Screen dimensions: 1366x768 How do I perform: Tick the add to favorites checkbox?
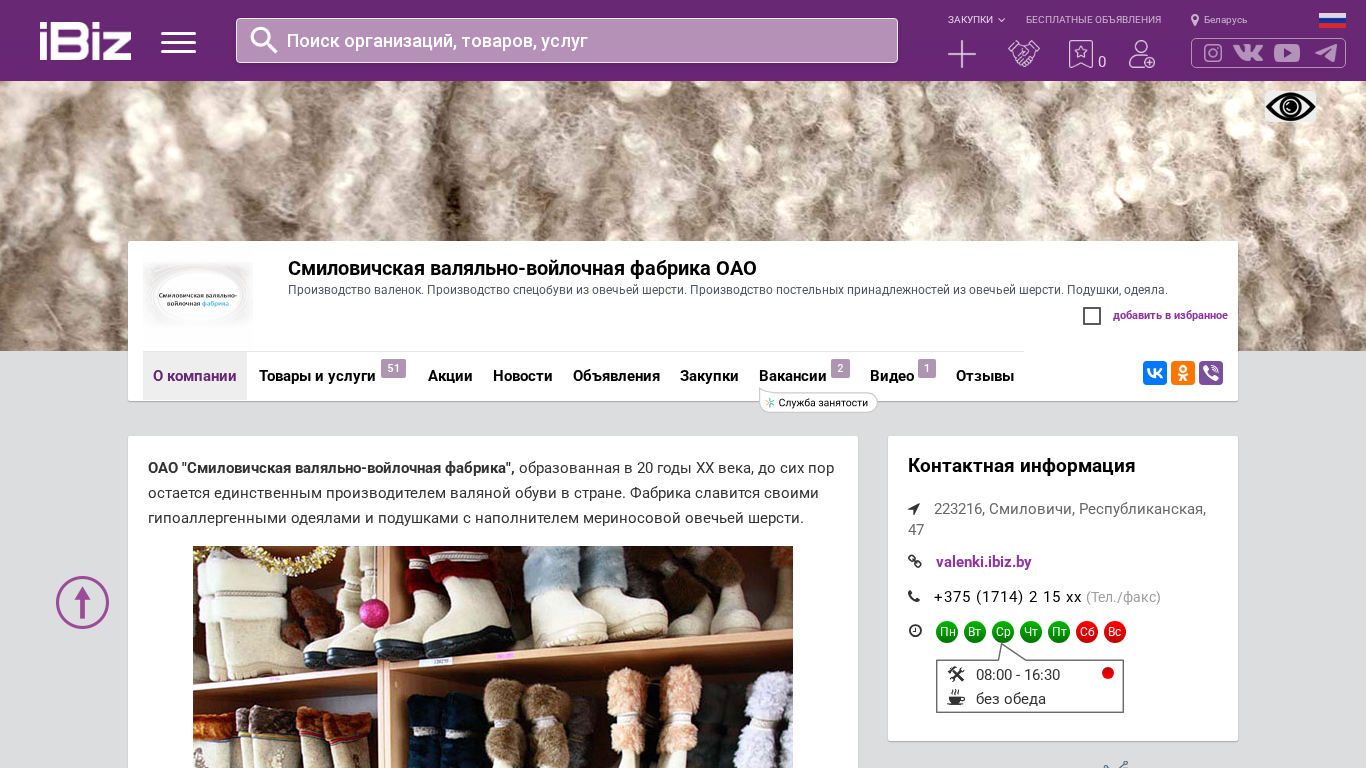pos(1092,316)
